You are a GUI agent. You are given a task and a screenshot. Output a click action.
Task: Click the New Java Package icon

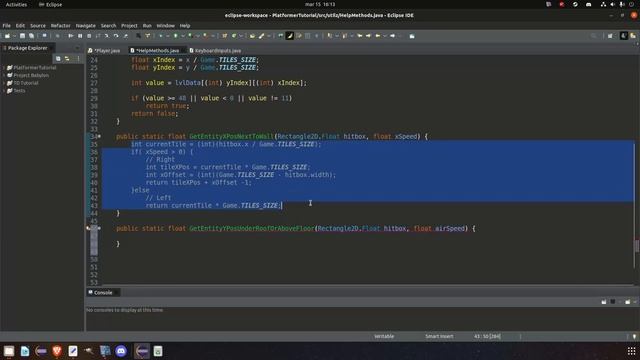click(x=224, y=36)
